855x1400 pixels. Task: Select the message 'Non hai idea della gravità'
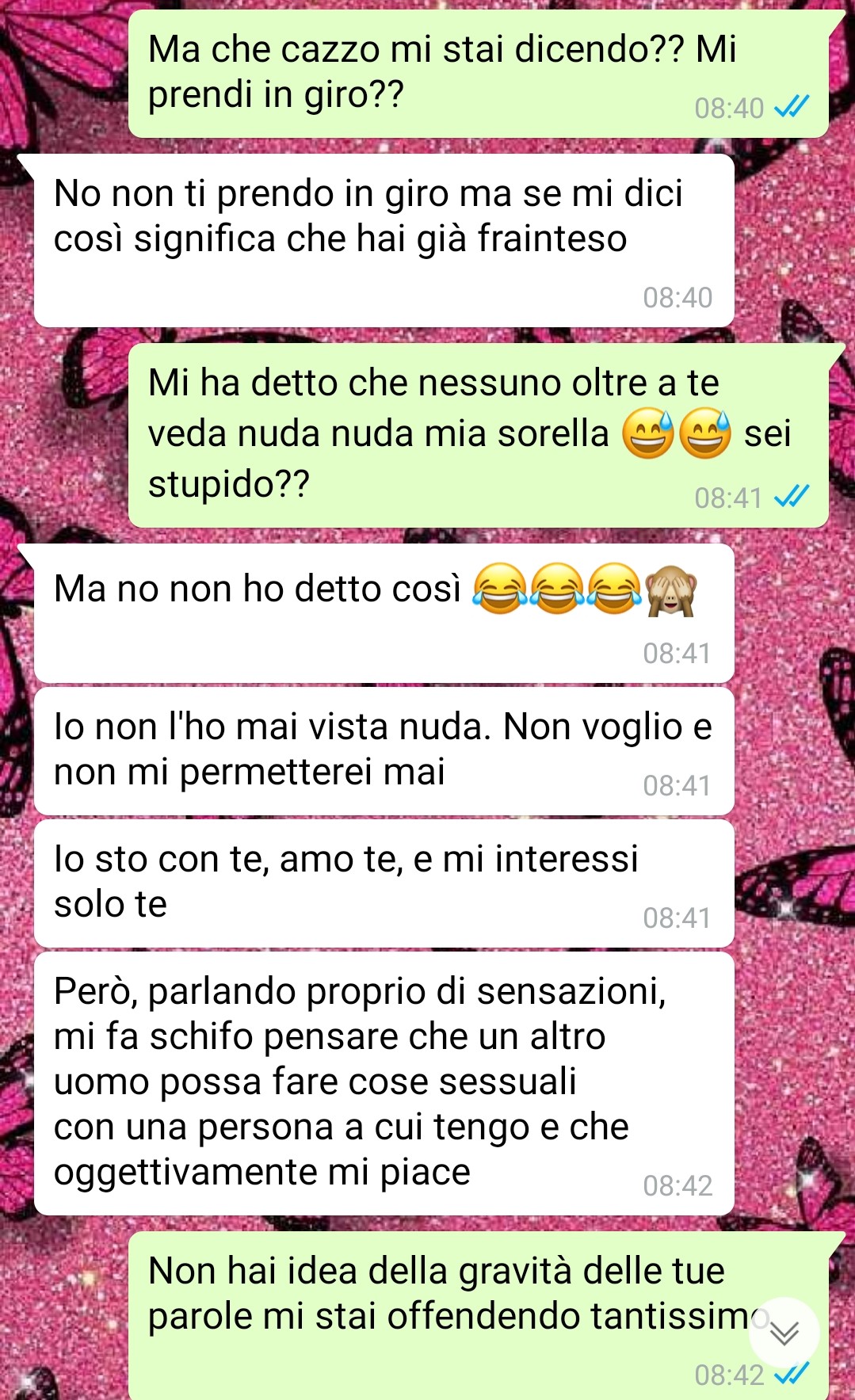click(479, 1315)
